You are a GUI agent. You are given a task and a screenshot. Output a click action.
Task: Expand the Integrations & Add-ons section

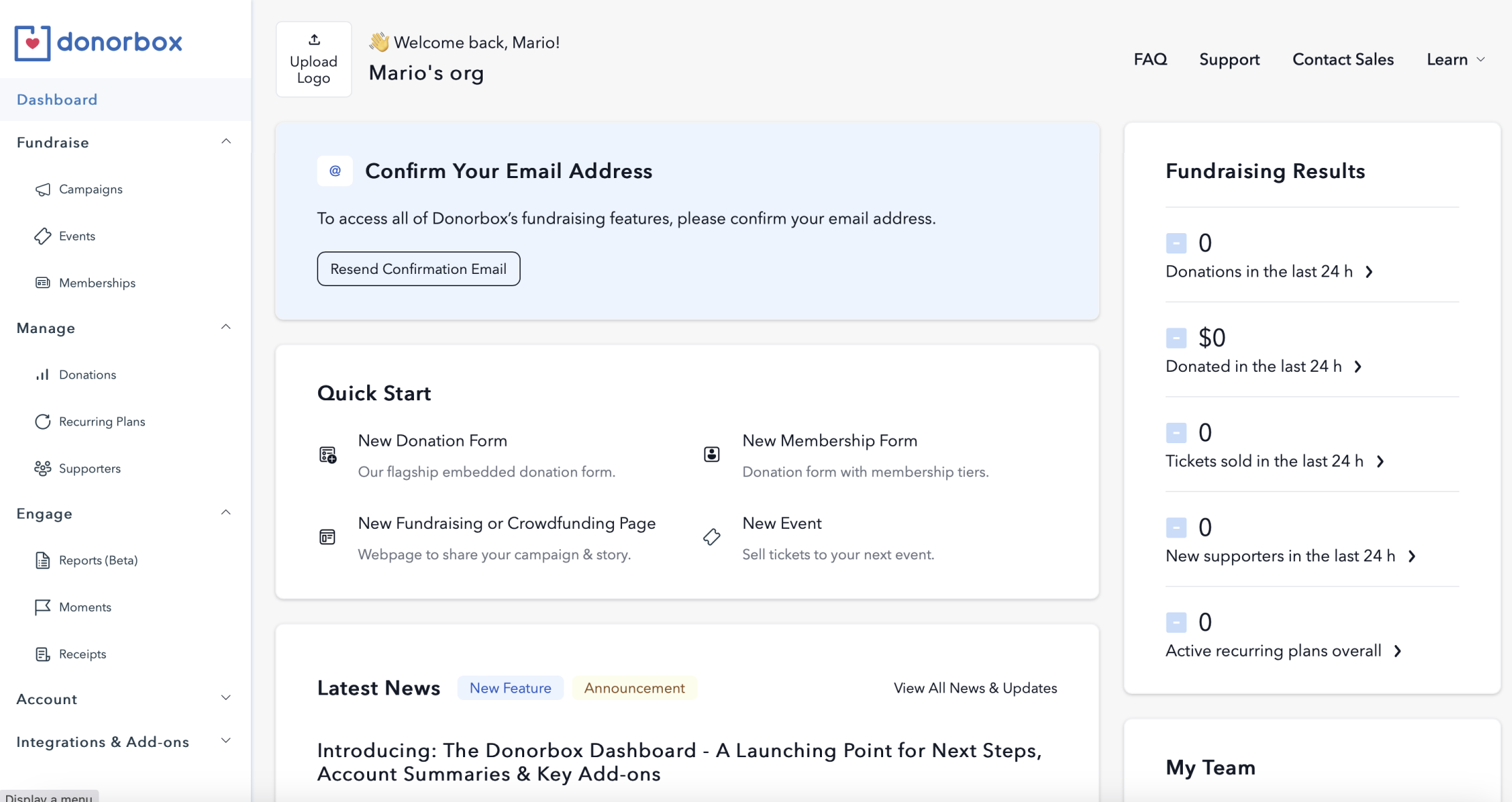click(226, 741)
